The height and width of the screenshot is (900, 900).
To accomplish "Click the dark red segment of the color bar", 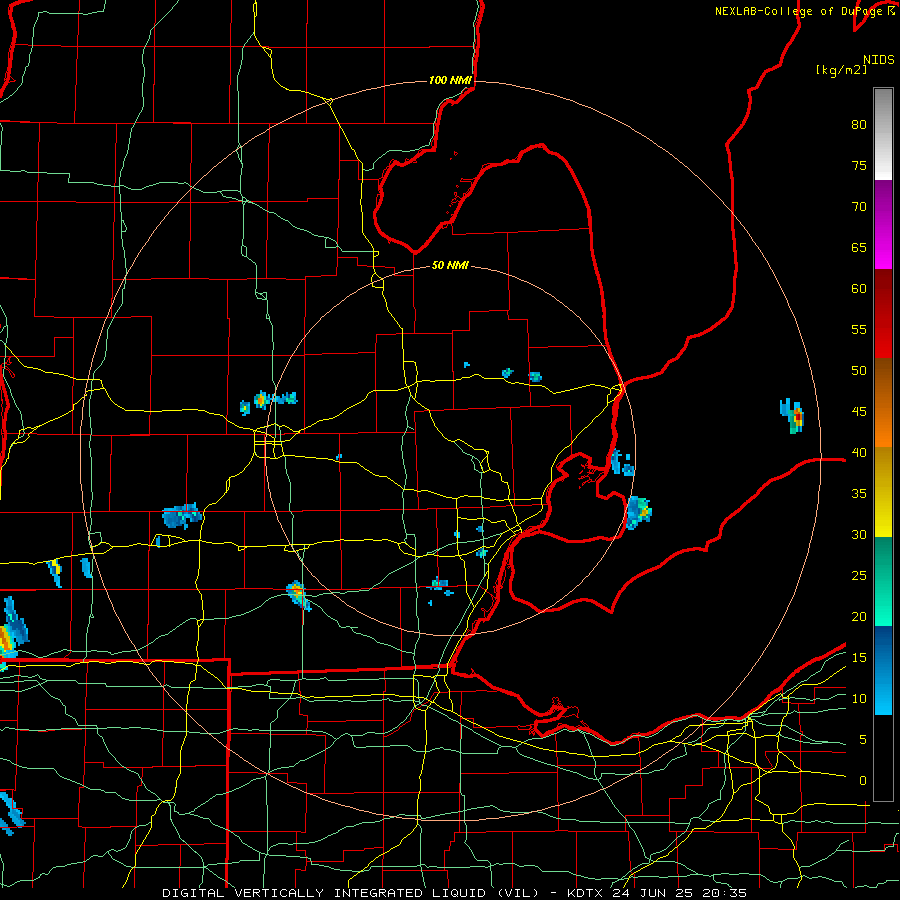I will [x=883, y=313].
